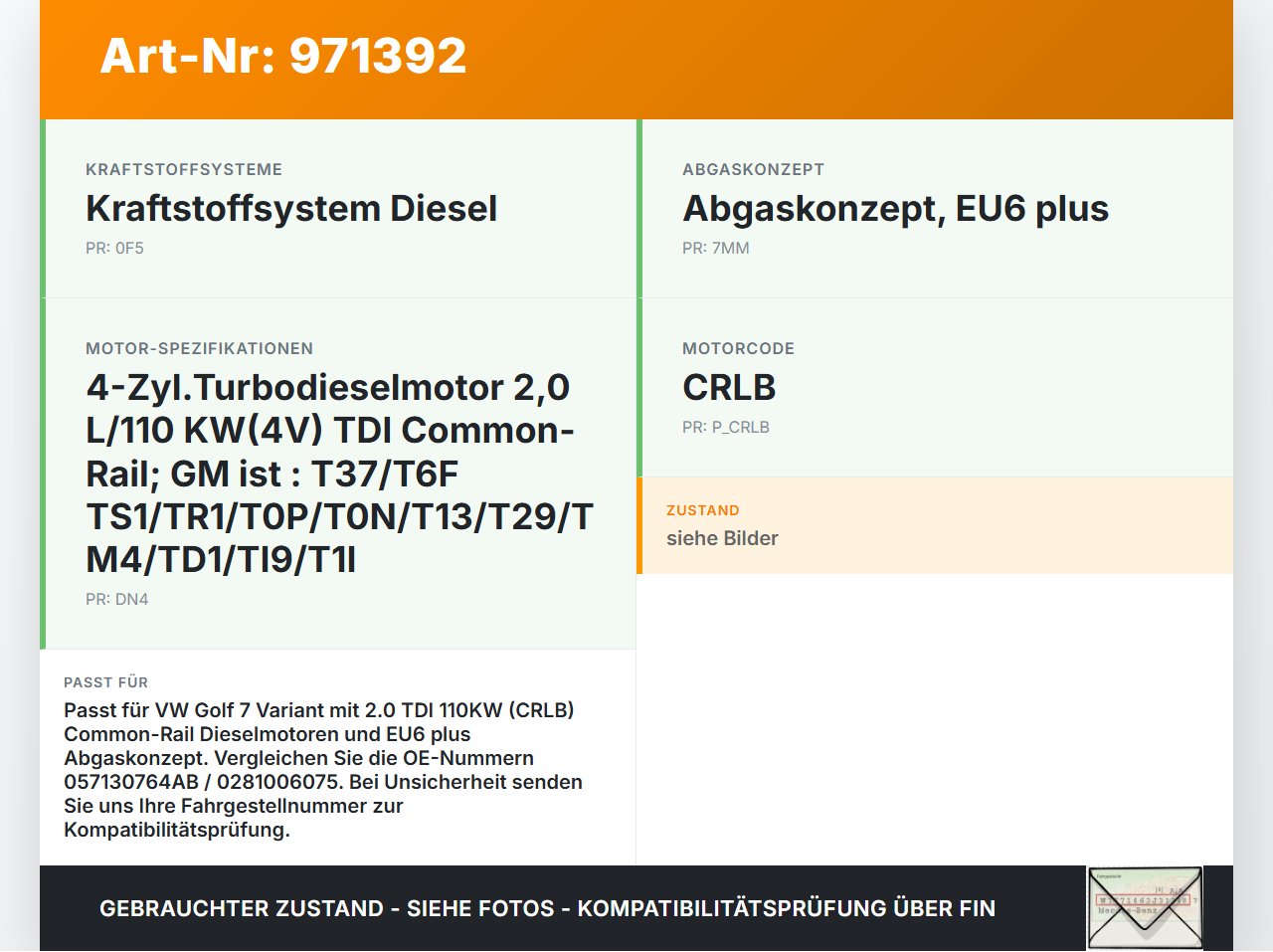Click the CRLB motorcode heading

pyautogui.click(x=729, y=388)
